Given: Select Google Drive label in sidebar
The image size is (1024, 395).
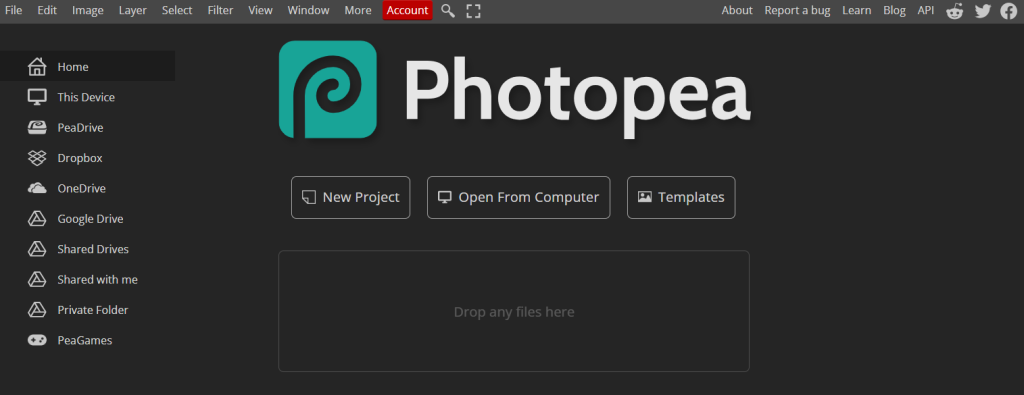Looking at the screenshot, I should [x=90, y=219].
